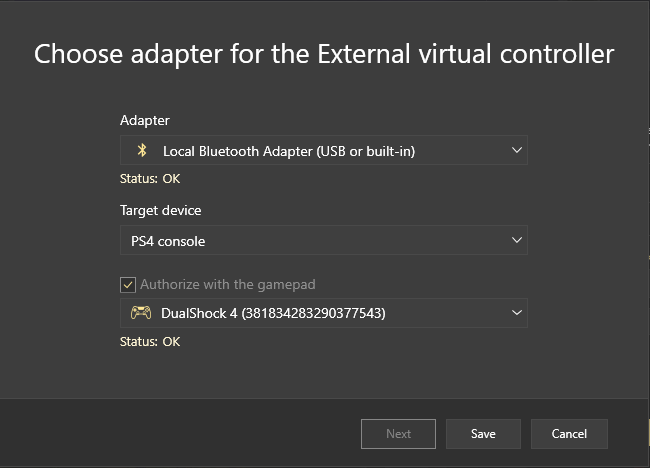The width and height of the screenshot is (650, 468).
Task: Toggle Authorize with the gamepad checkbox
Action: [128, 284]
